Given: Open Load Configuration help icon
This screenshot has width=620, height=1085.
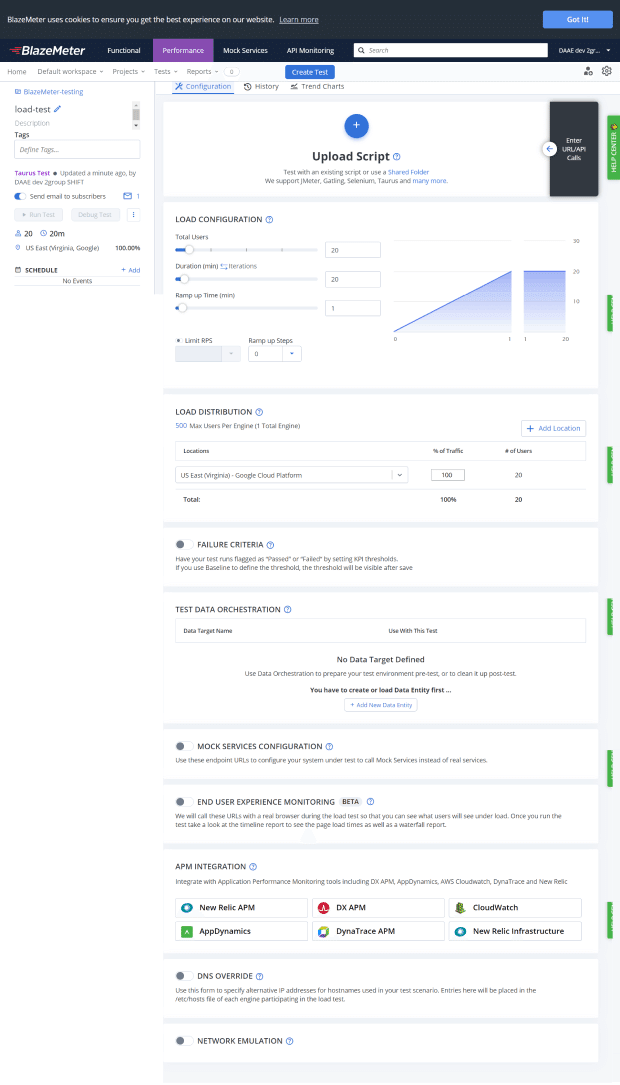Looking at the screenshot, I should tap(269, 219).
